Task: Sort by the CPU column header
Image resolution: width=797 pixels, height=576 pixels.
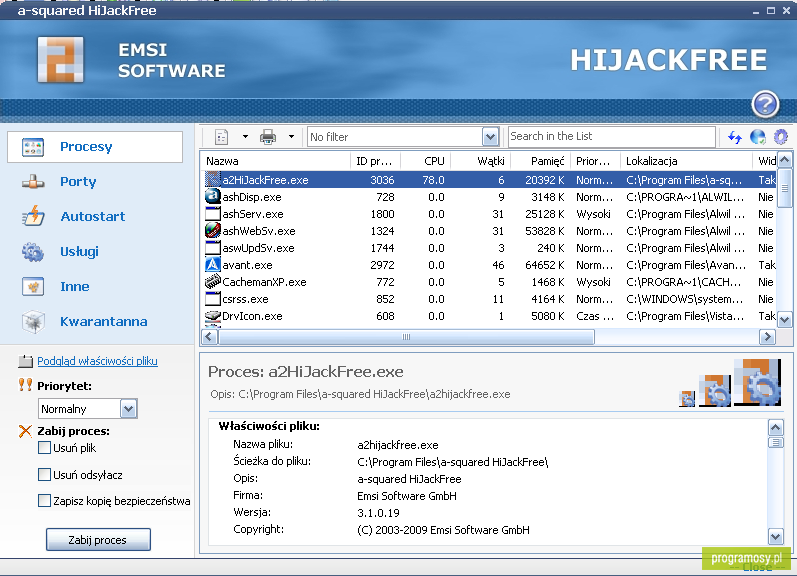Action: click(x=426, y=161)
